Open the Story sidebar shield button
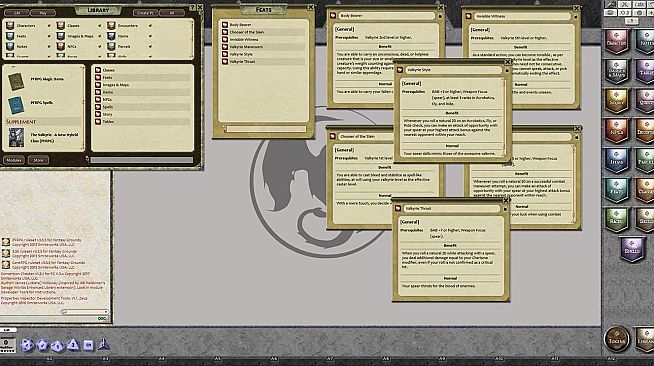Screen dimensions: 654x366 (x=616, y=101)
